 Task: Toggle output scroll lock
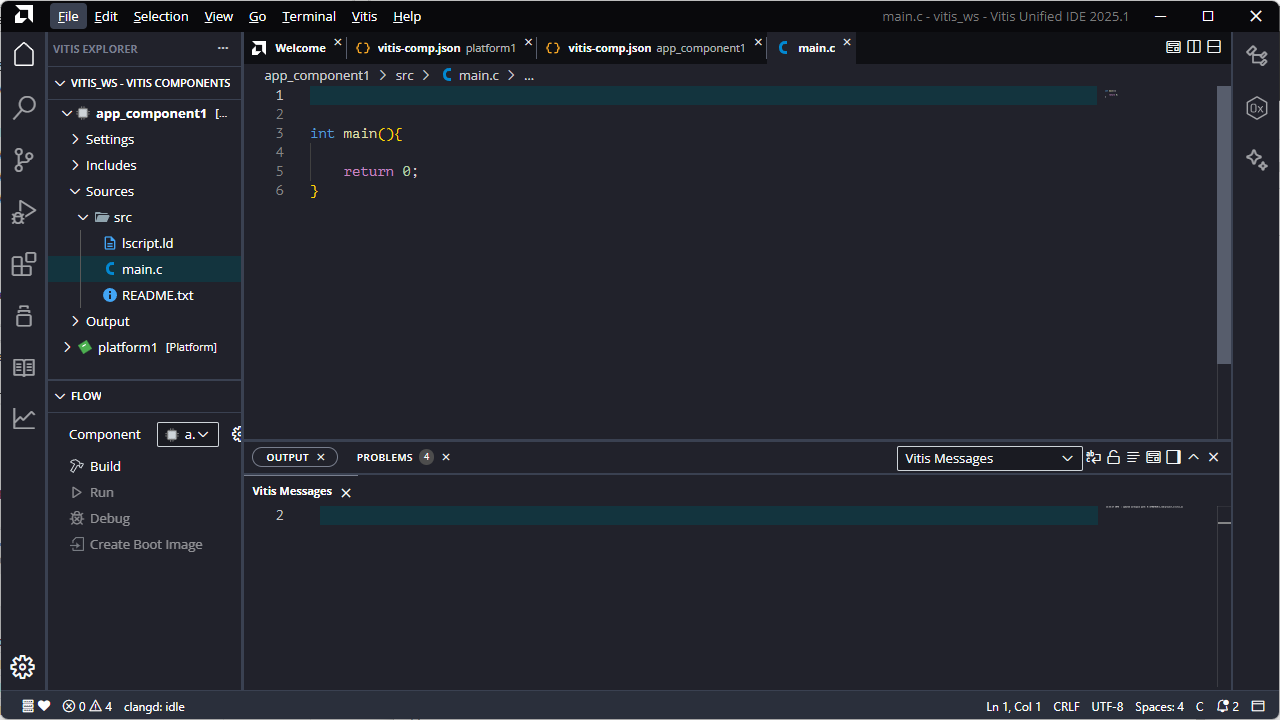click(x=1113, y=457)
